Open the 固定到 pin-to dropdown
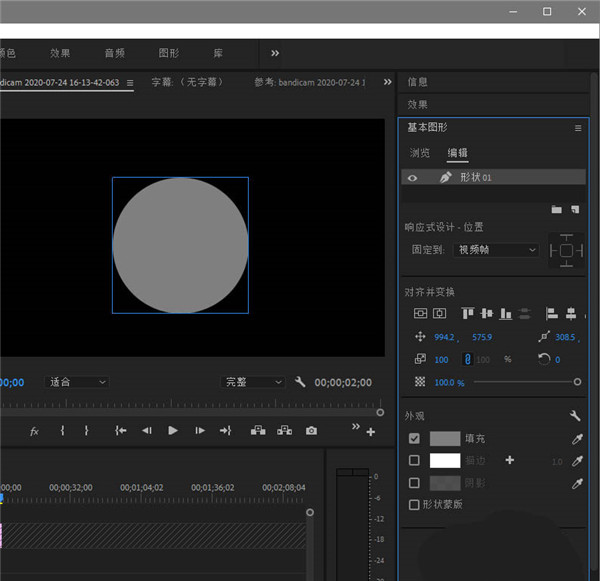This screenshot has width=600, height=581. (497, 249)
